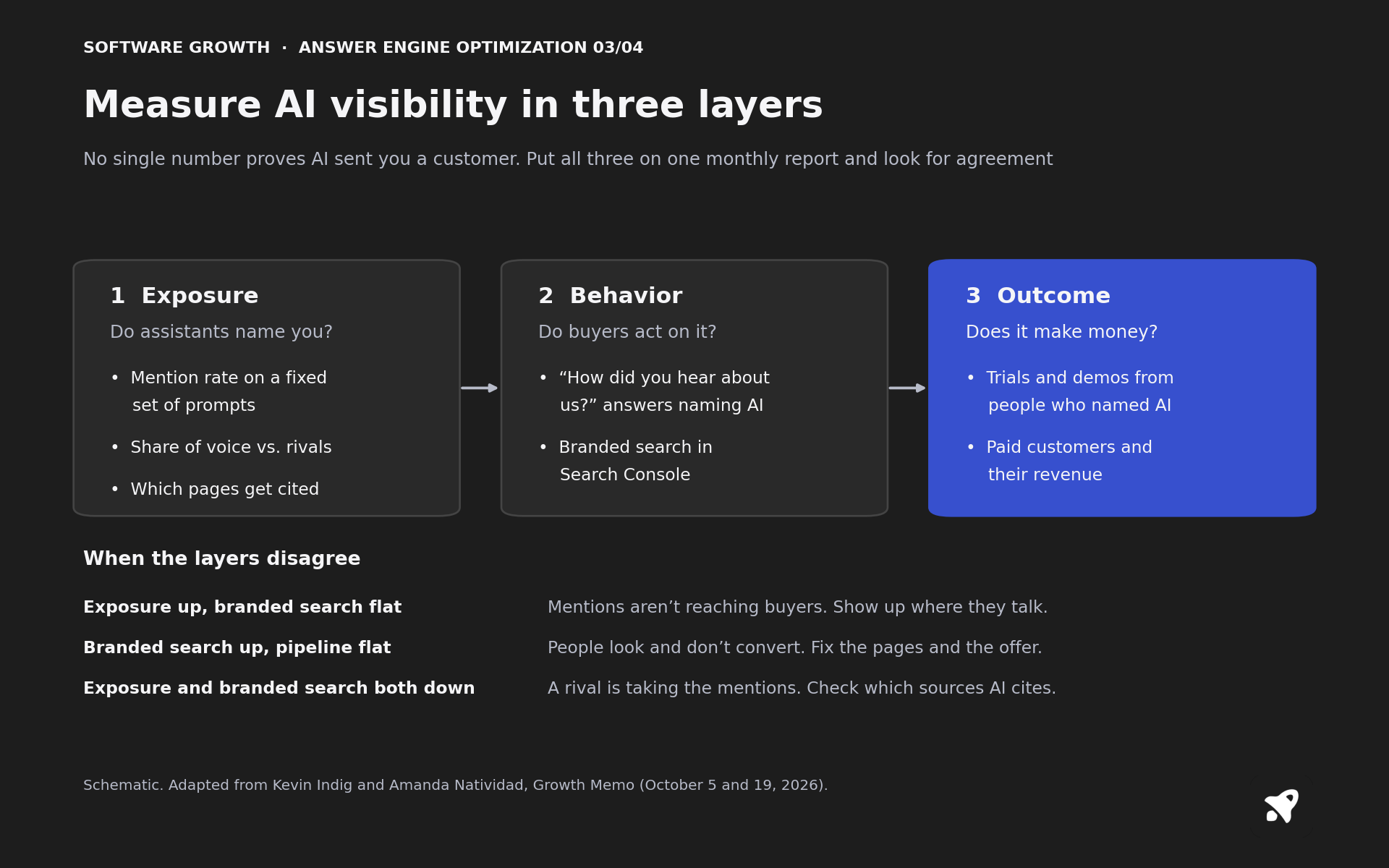The width and height of the screenshot is (1389, 868).
Task: Click bullet "Branded search in Search Console"
Action: coord(626,461)
